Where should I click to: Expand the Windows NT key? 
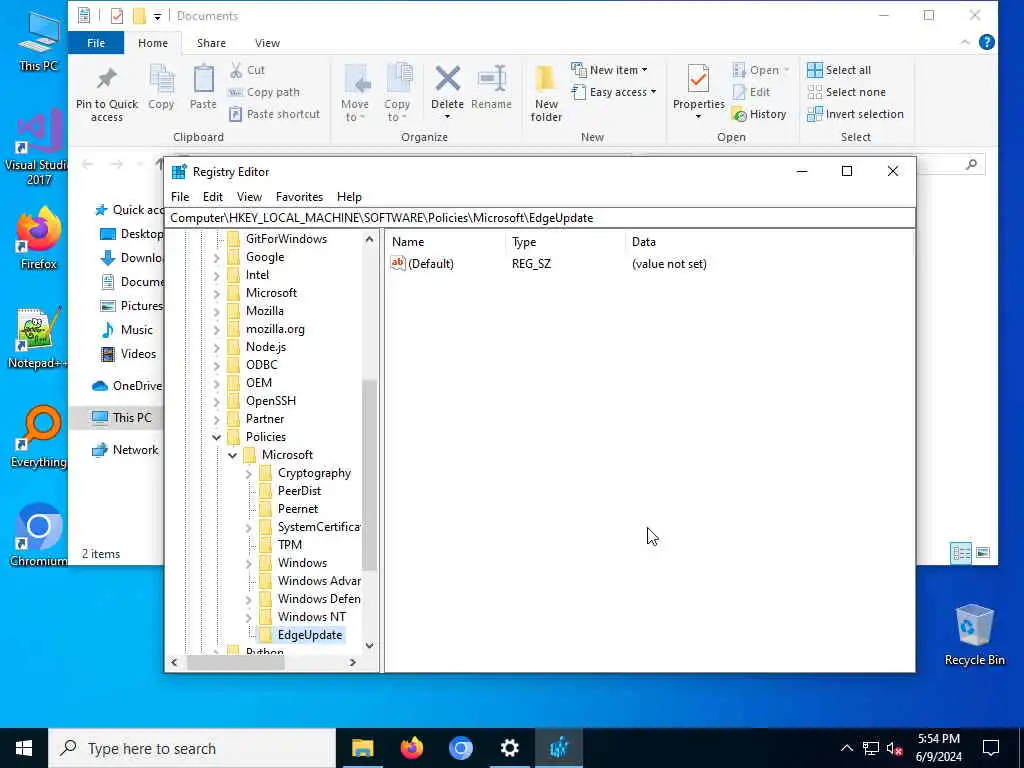tap(249, 617)
